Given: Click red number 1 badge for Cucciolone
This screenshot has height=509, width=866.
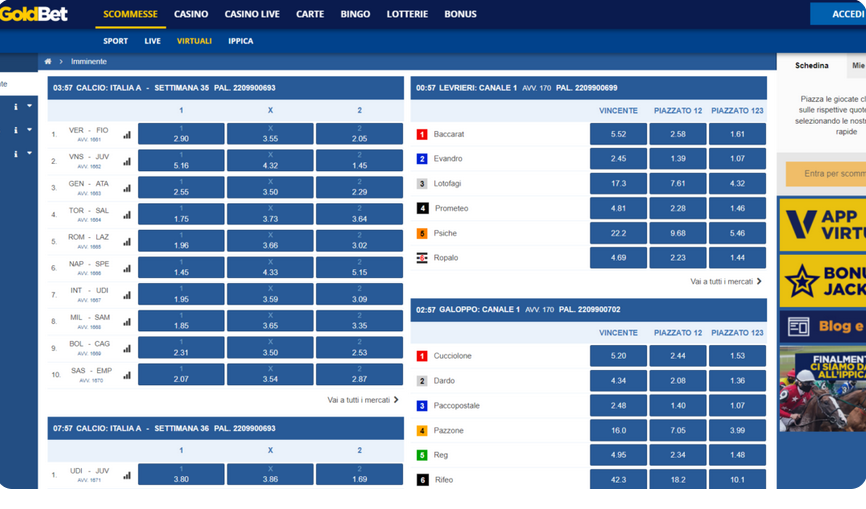Looking at the screenshot, I should point(422,356).
